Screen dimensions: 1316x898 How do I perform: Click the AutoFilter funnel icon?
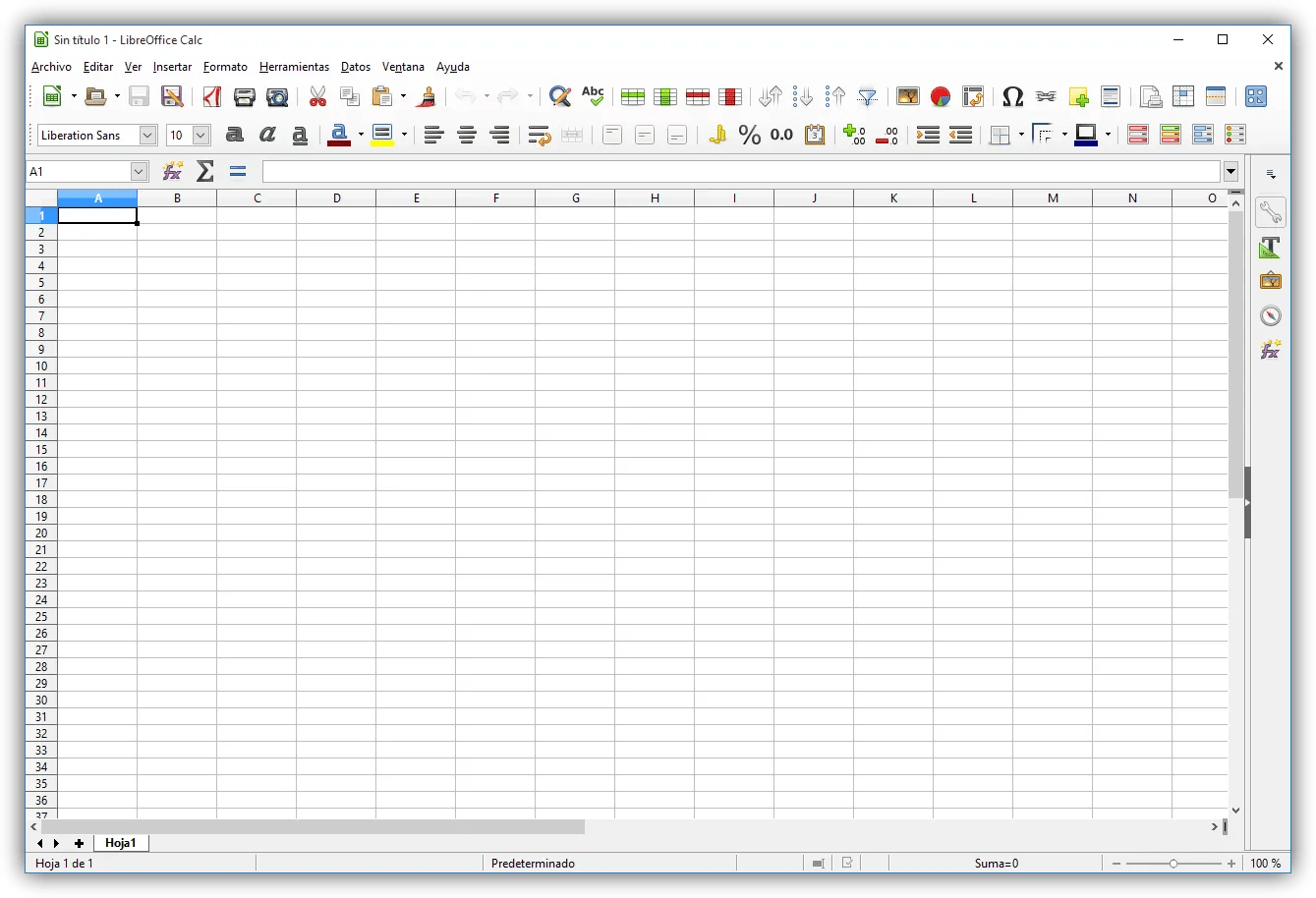[x=868, y=96]
